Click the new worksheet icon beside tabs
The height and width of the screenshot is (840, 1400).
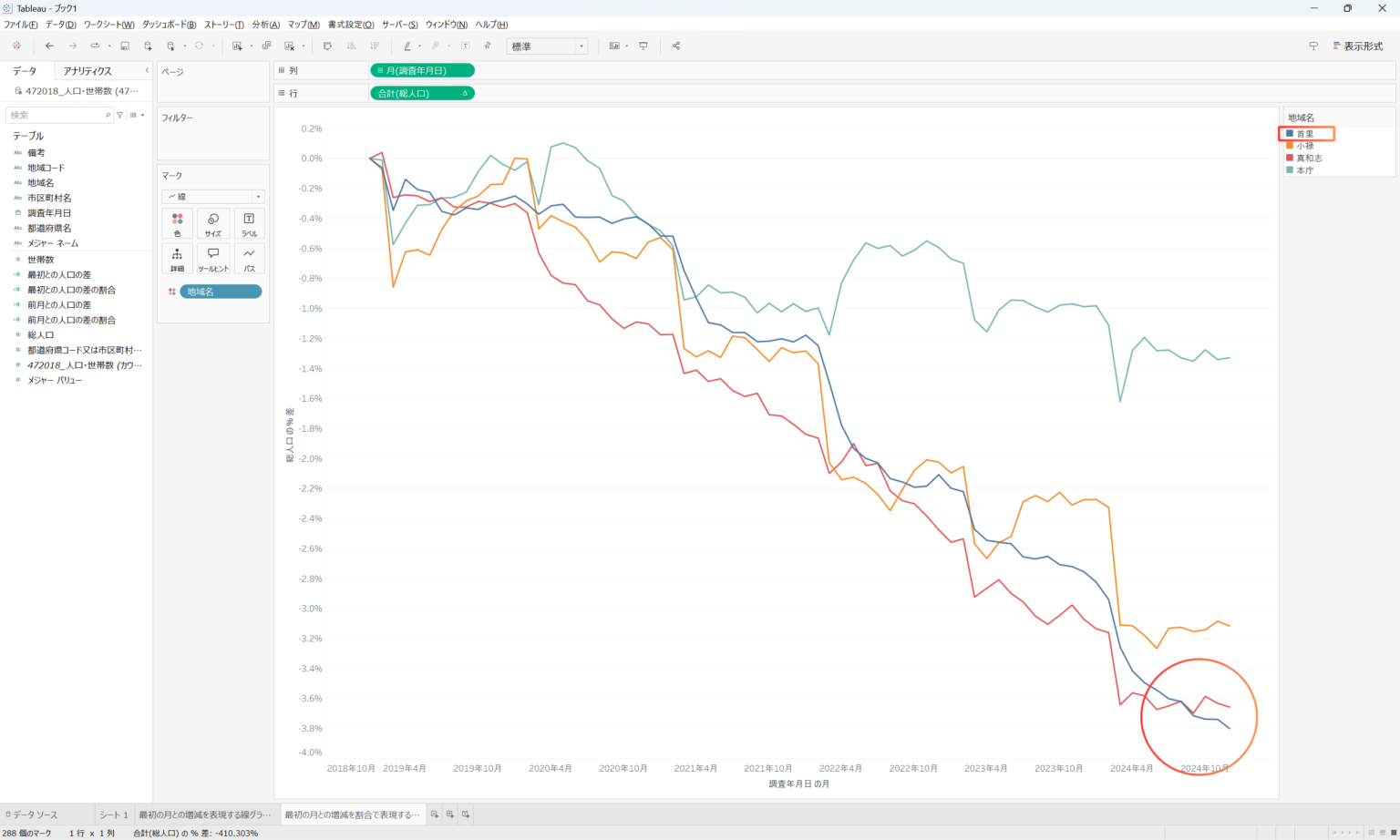(435, 814)
